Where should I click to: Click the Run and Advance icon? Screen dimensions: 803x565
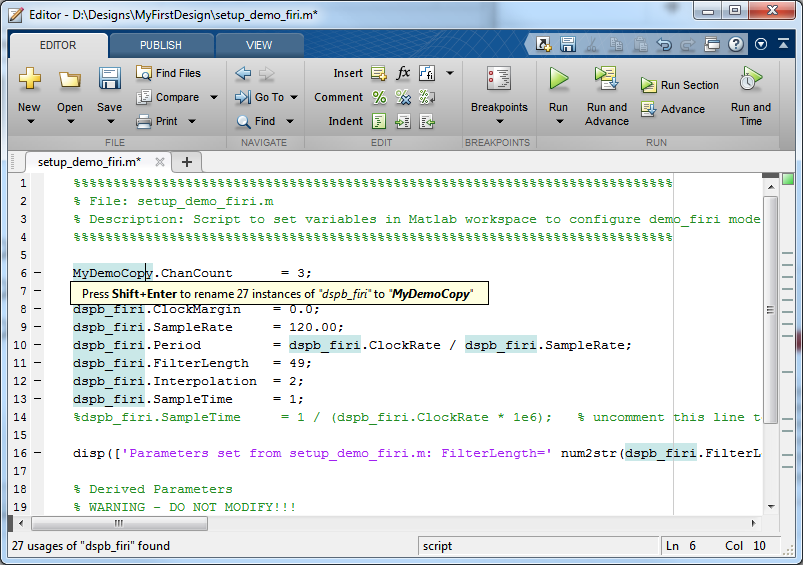point(606,78)
